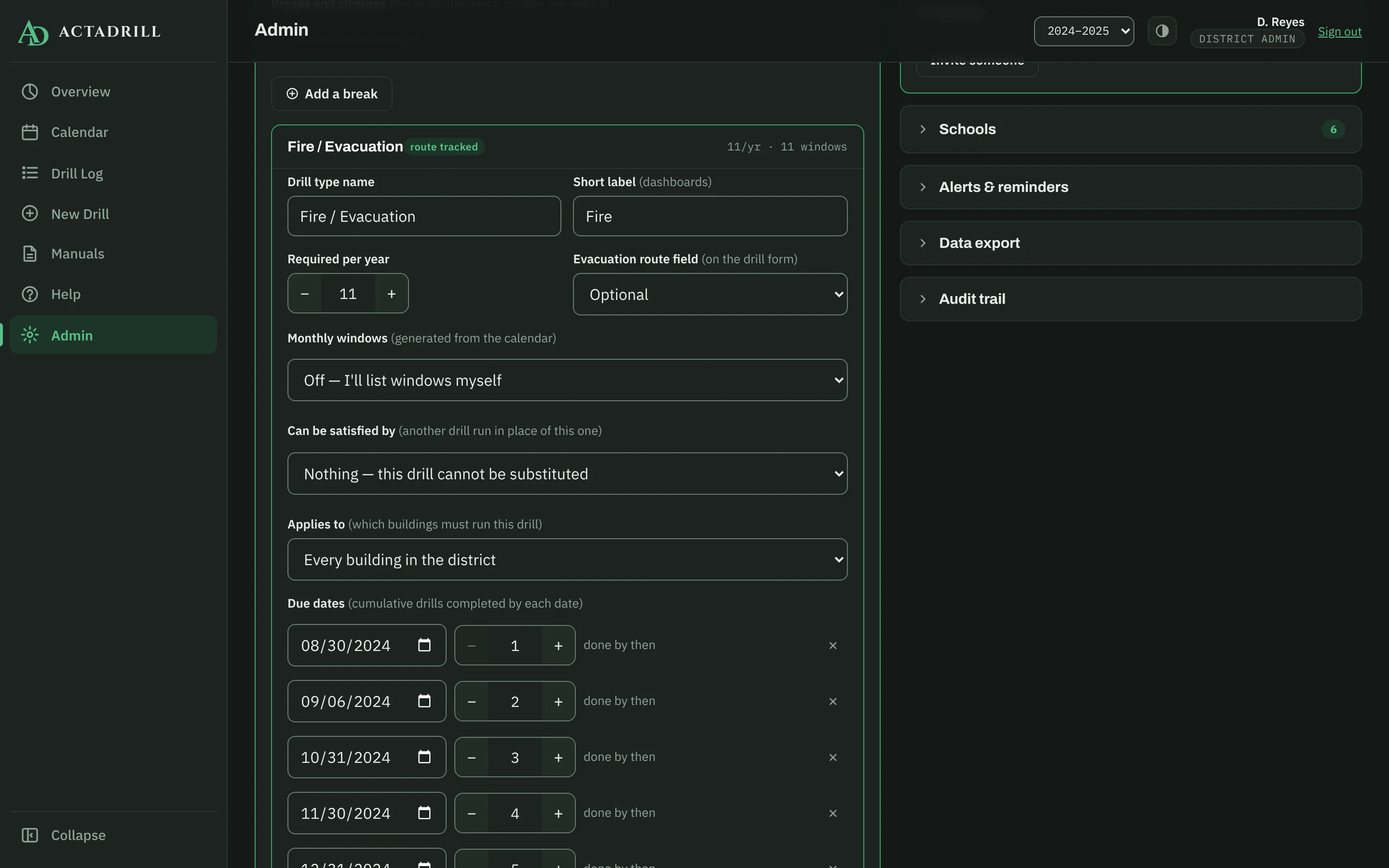Select Admin sidebar item
The width and height of the screenshot is (1389, 868).
[113, 335]
